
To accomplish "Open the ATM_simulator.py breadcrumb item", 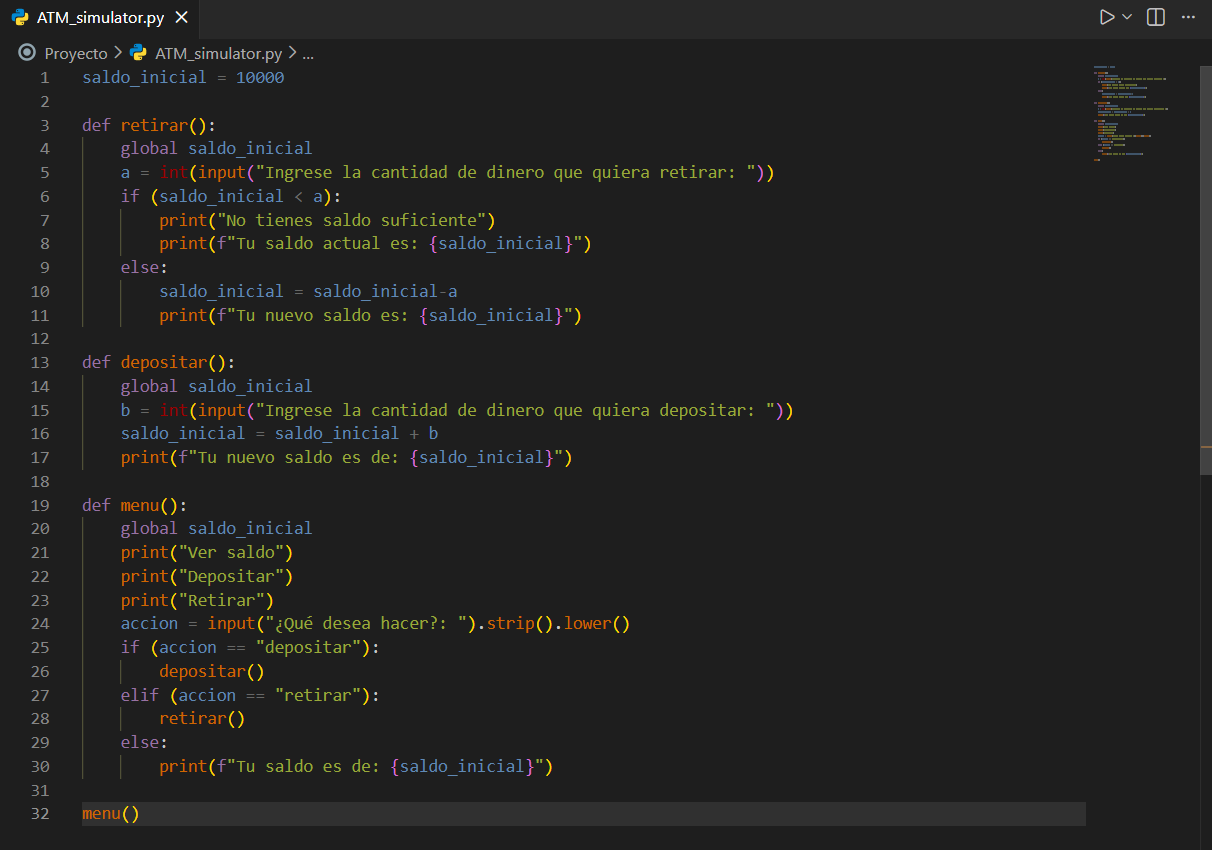I will [218, 53].
